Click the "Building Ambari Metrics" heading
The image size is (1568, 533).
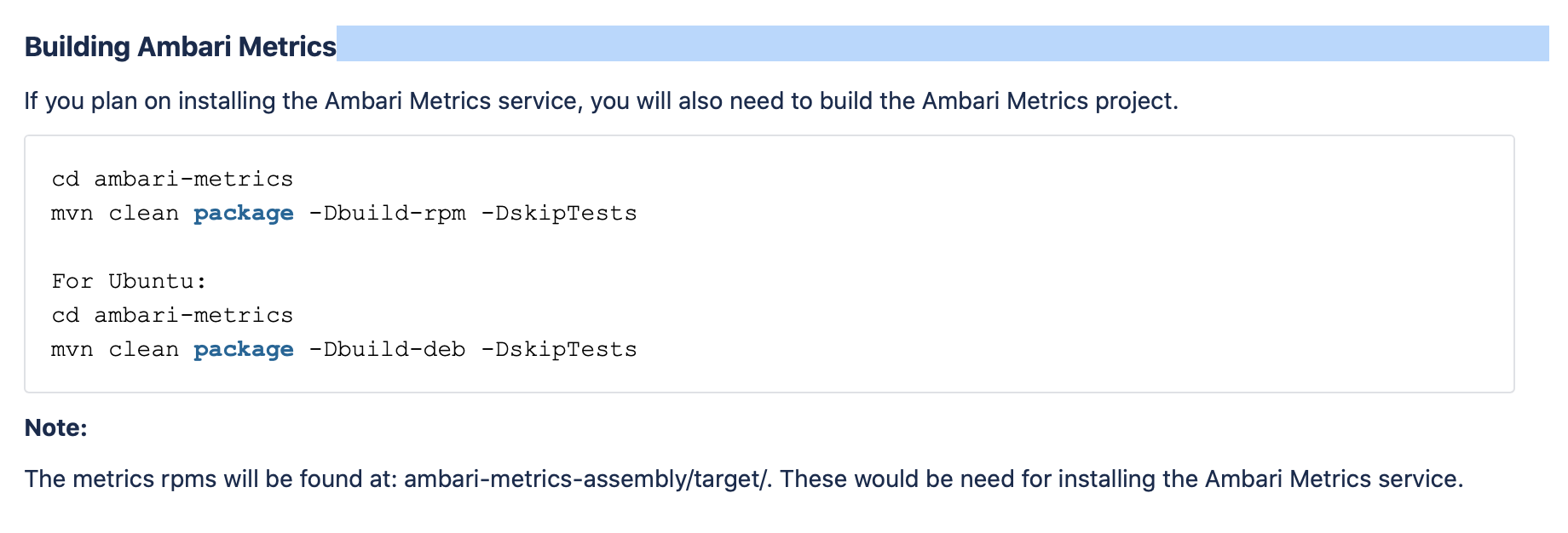point(180,47)
